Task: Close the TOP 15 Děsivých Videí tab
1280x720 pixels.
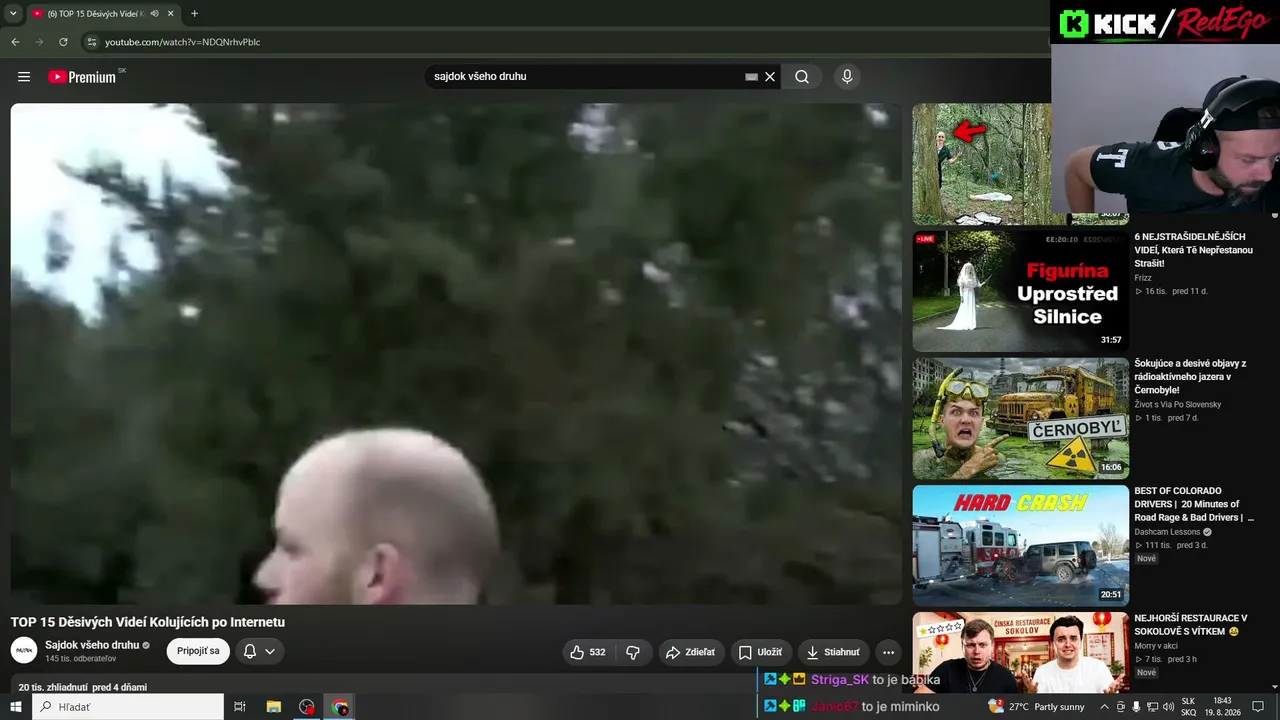Action: (171, 14)
